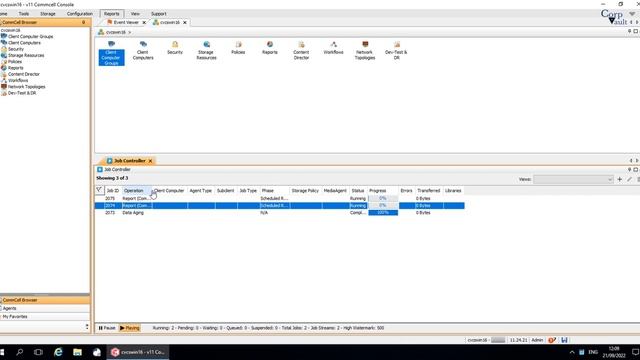
Task: Select Client Computer Groups in browser tree
Action: pos(30,36)
